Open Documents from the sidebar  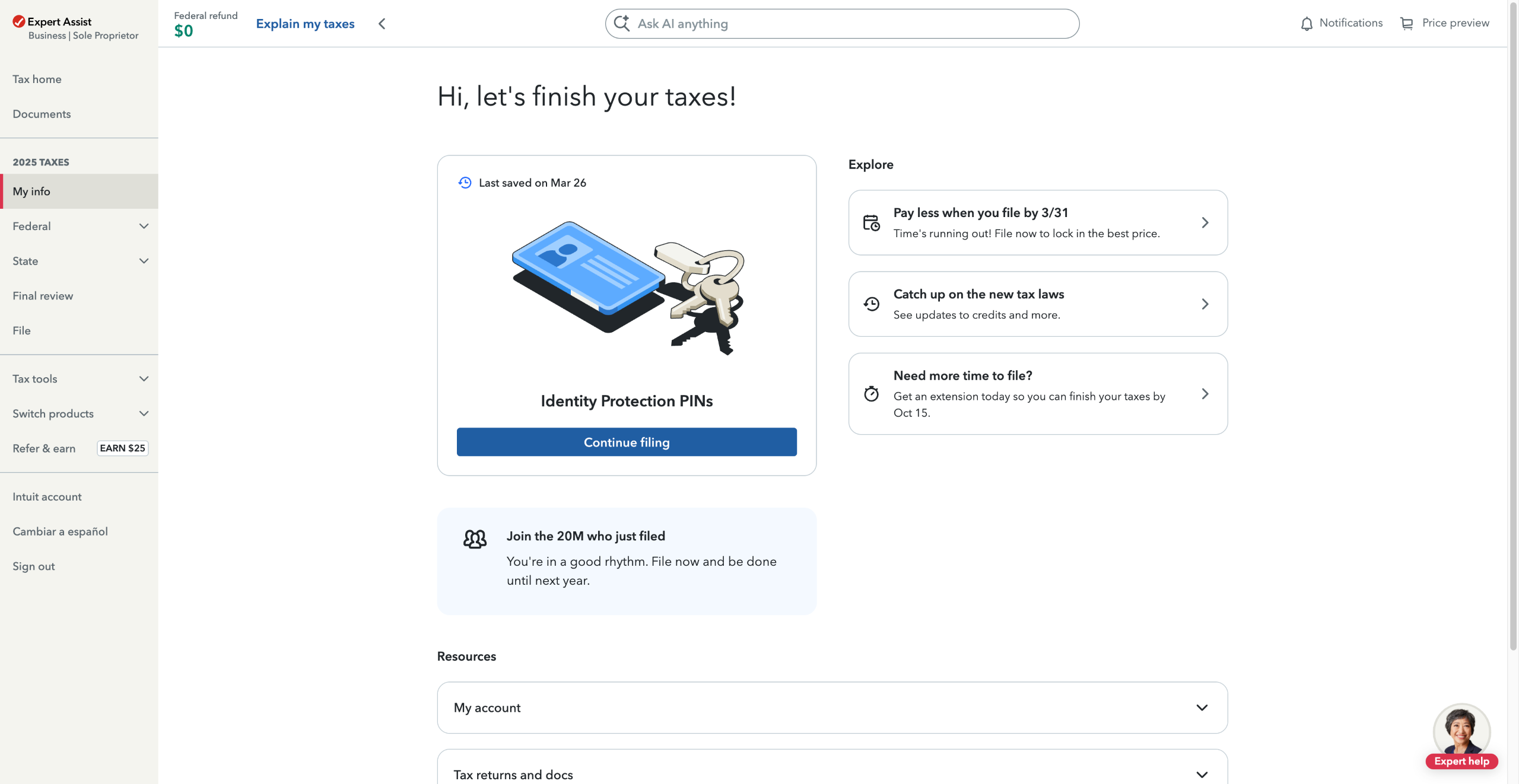point(42,114)
